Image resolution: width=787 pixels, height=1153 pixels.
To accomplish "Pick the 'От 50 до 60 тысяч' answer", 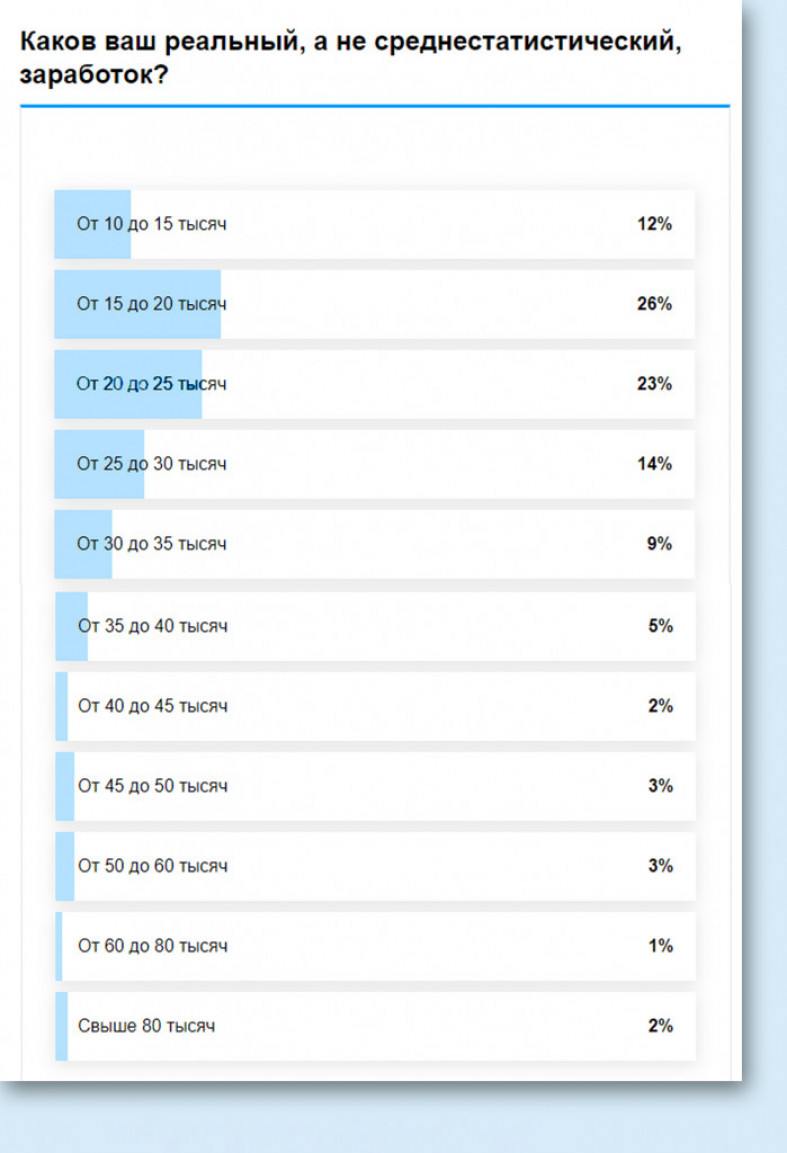I will 375,866.
